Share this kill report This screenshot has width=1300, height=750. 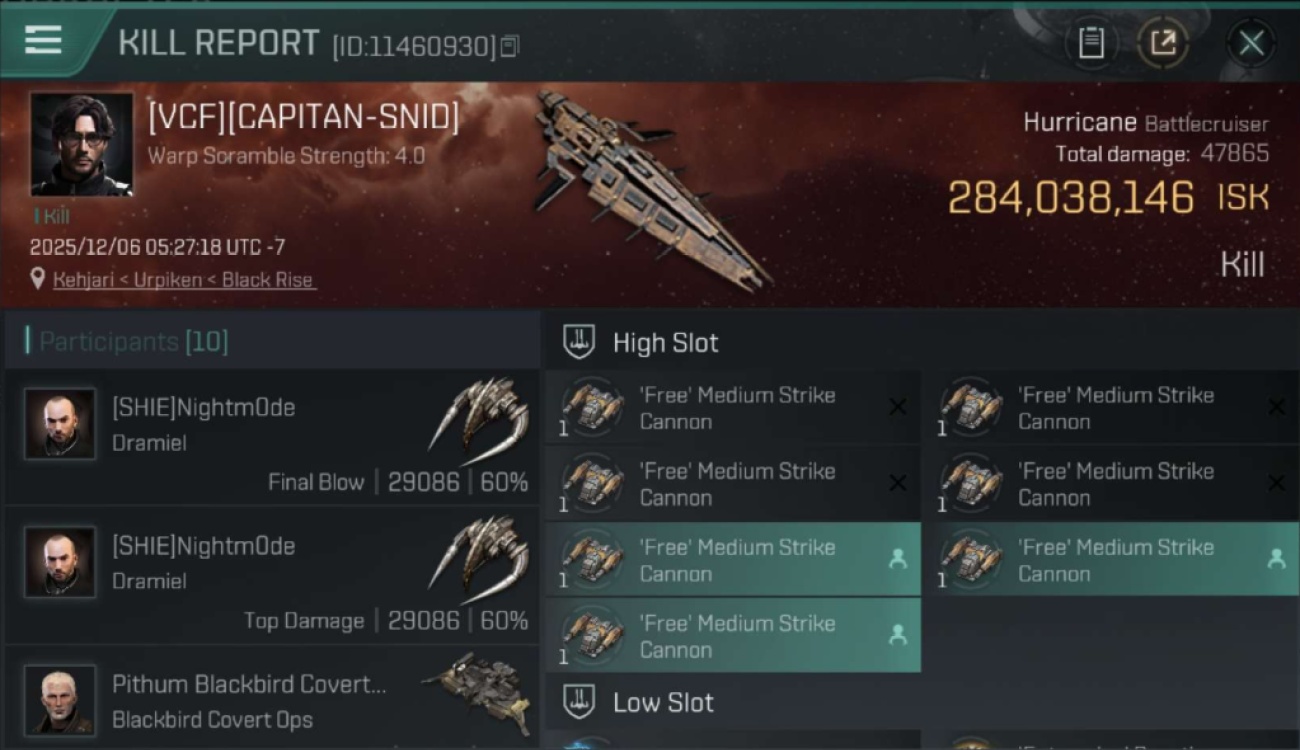tap(1162, 43)
